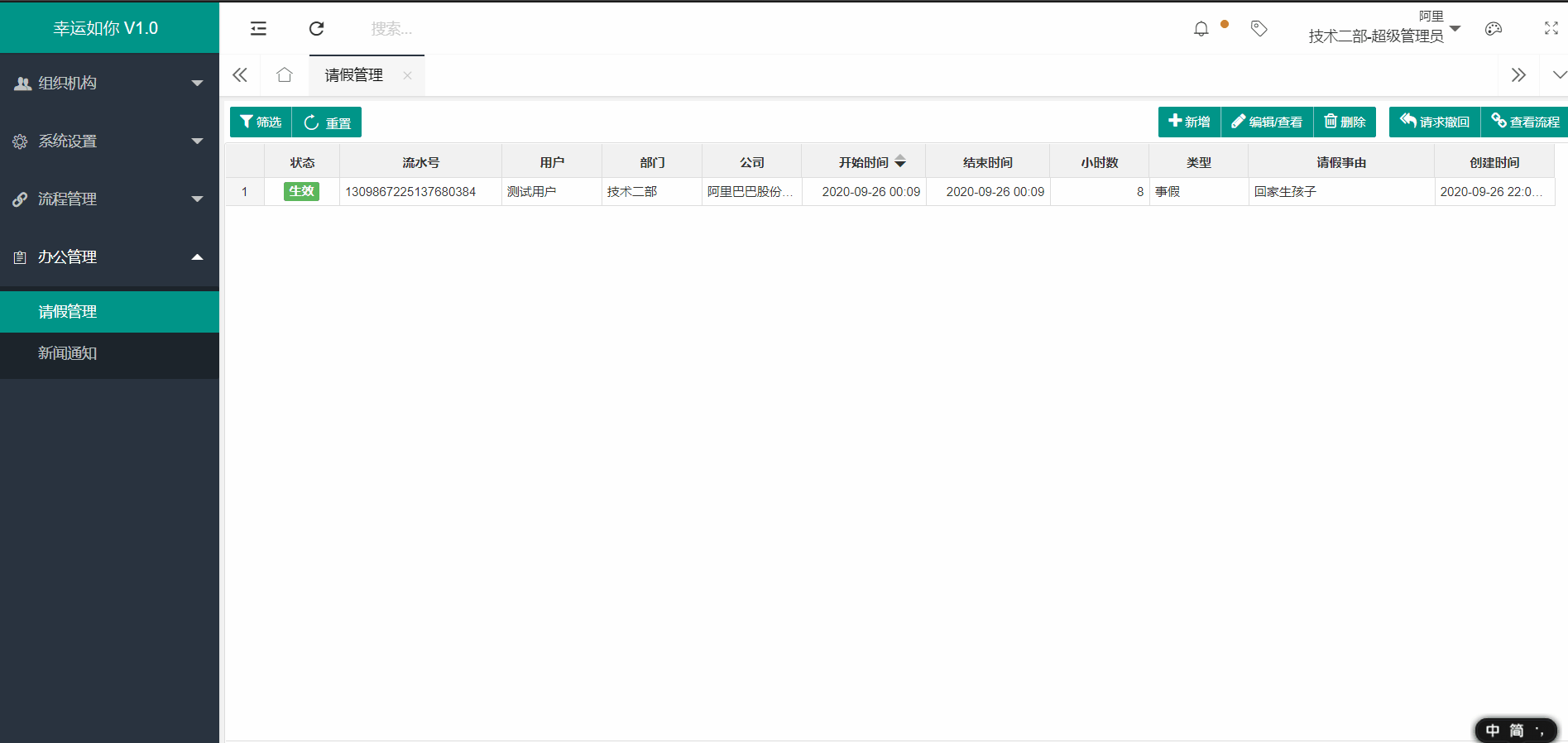
Task: Select 请假管理 in the sidebar
Action: [x=109, y=312]
